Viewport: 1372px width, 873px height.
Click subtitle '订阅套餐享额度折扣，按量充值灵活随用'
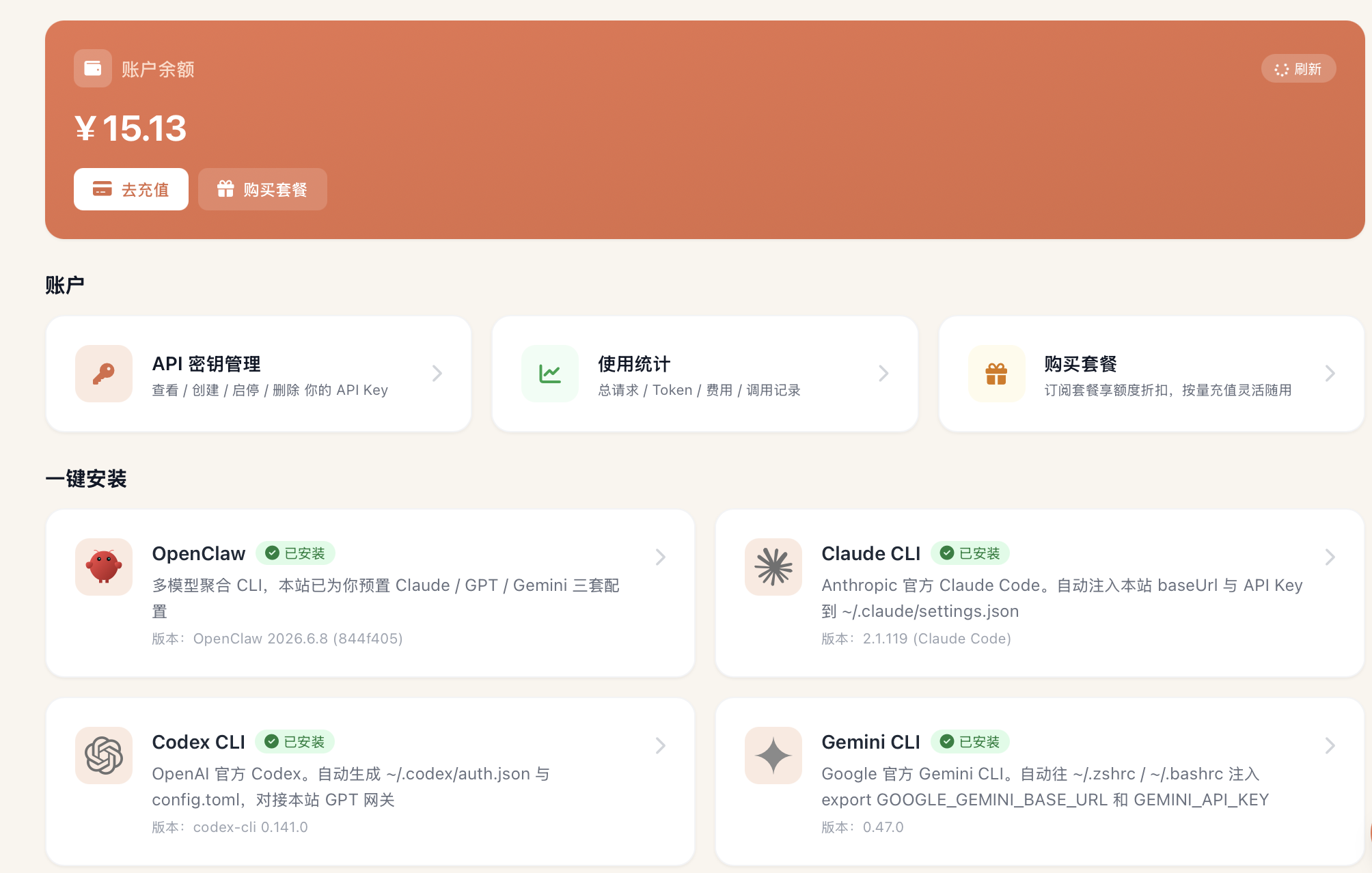[1168, 390]
